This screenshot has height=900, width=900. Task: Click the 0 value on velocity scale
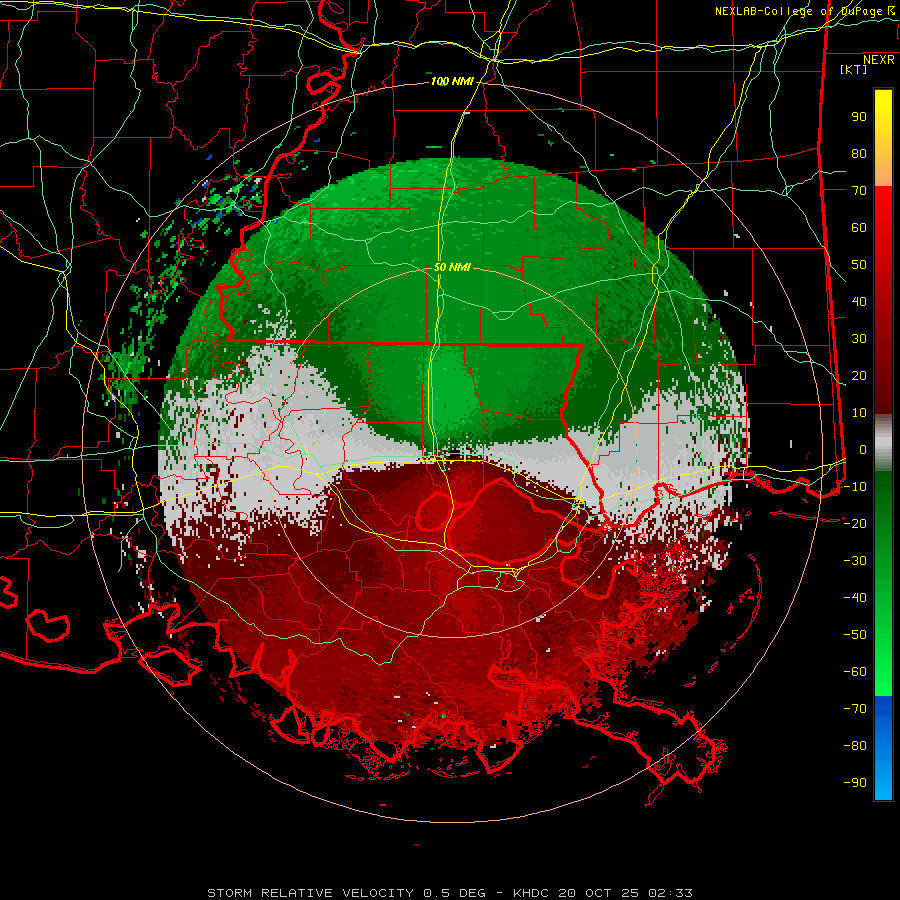[863, 450]
